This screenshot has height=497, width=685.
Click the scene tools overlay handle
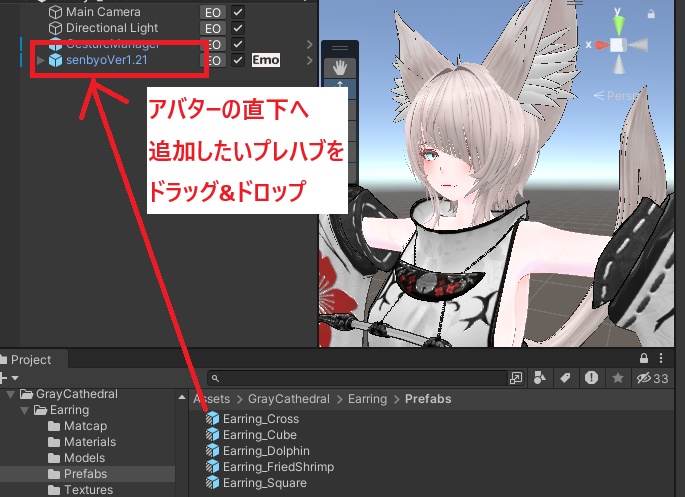point(340,48)
